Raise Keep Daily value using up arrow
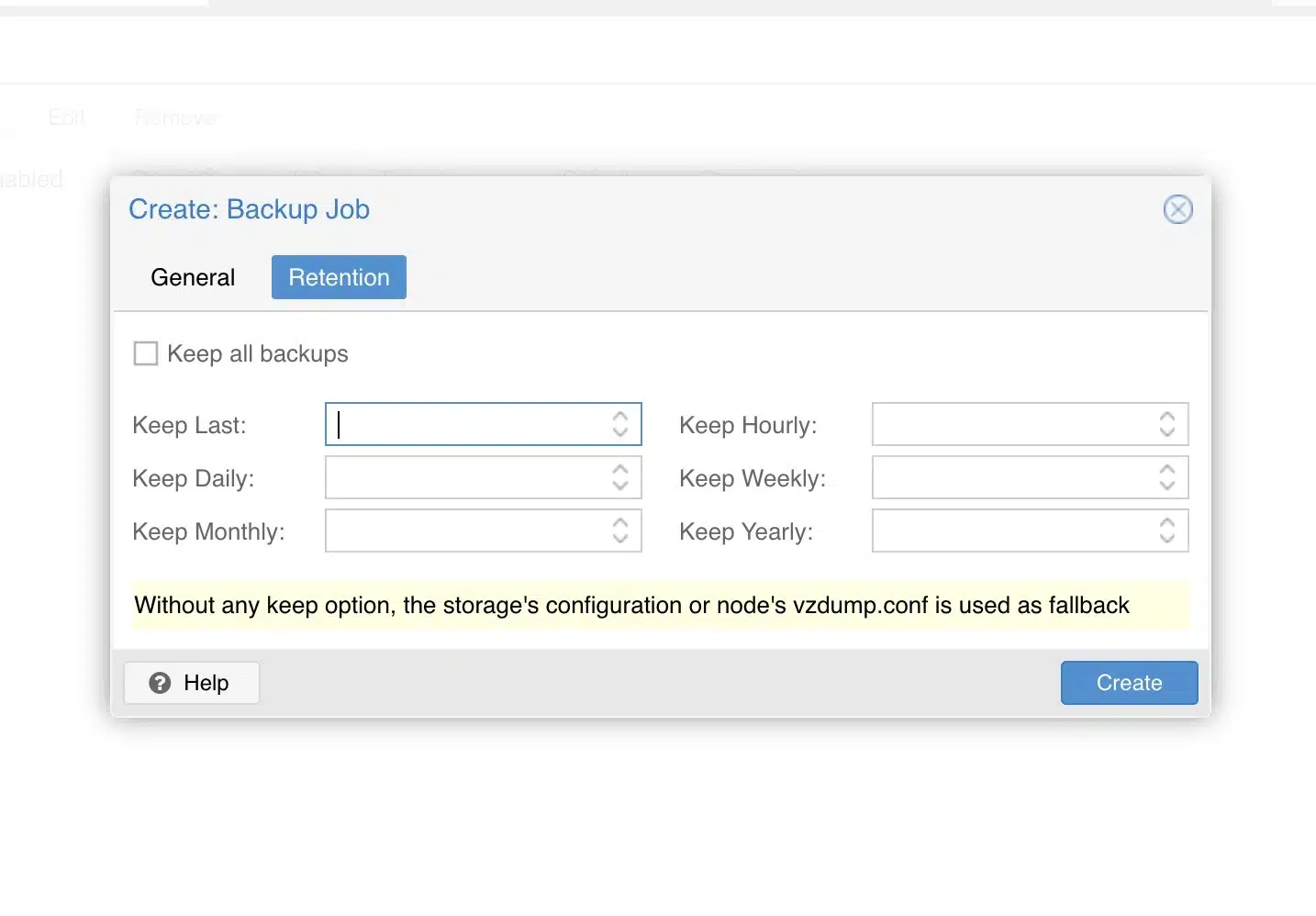 pos(620,469)
